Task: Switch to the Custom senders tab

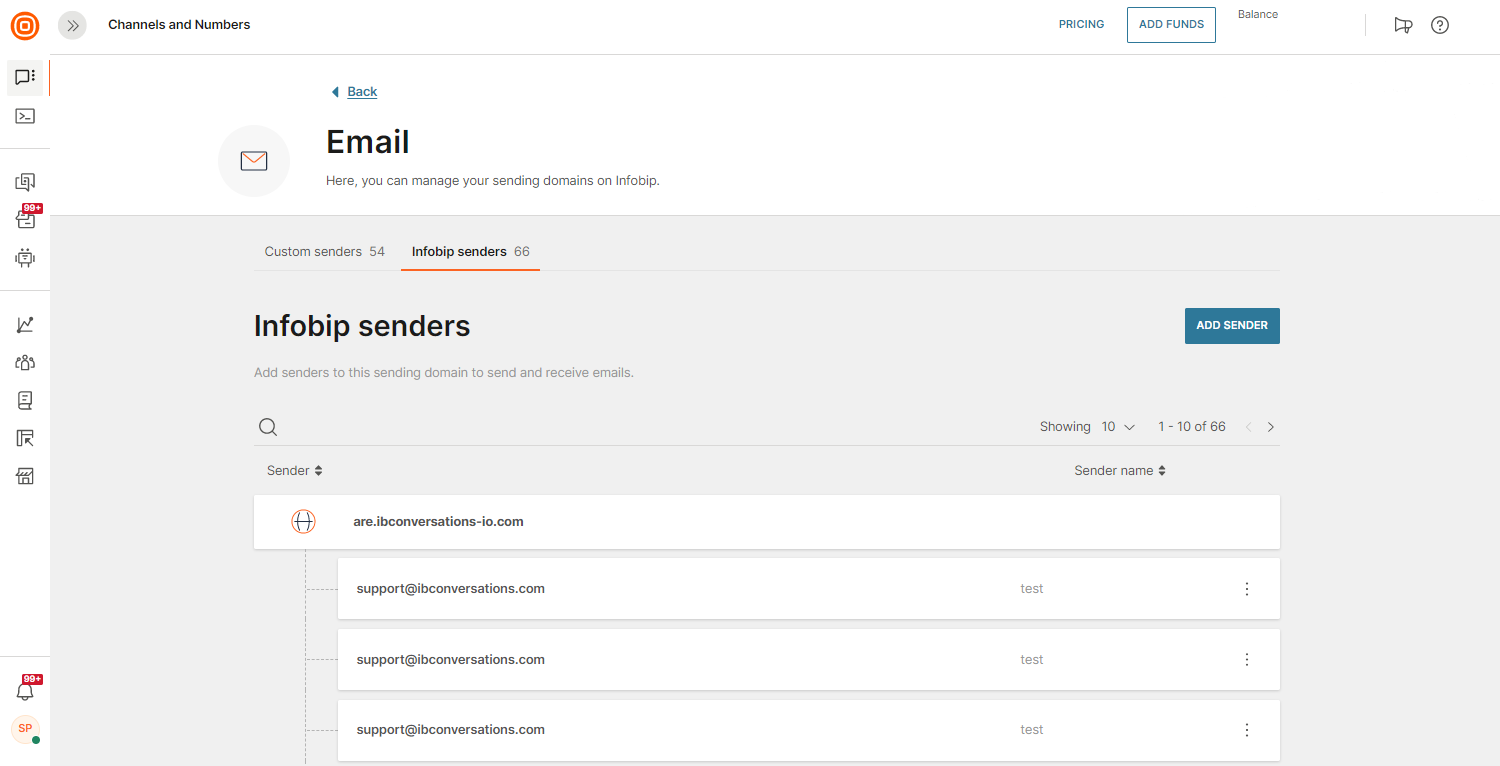Action: coord(324,252)
